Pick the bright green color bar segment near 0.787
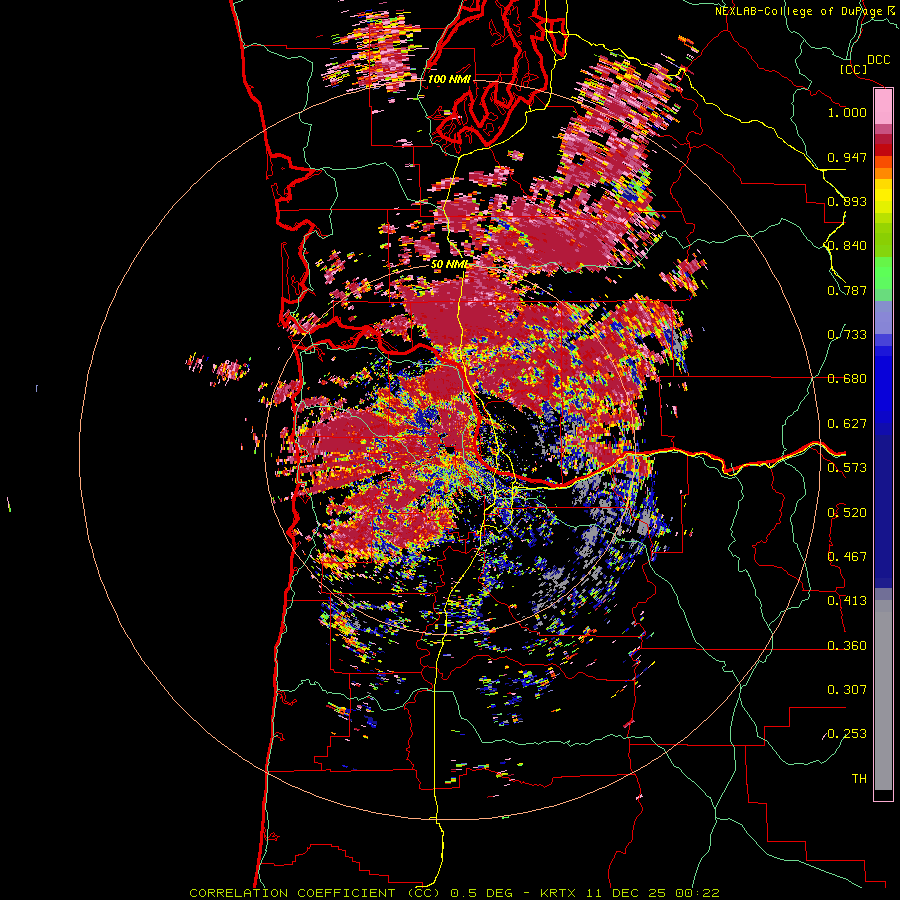The width and height of the screenshot is (900, 900). point(883,273)
